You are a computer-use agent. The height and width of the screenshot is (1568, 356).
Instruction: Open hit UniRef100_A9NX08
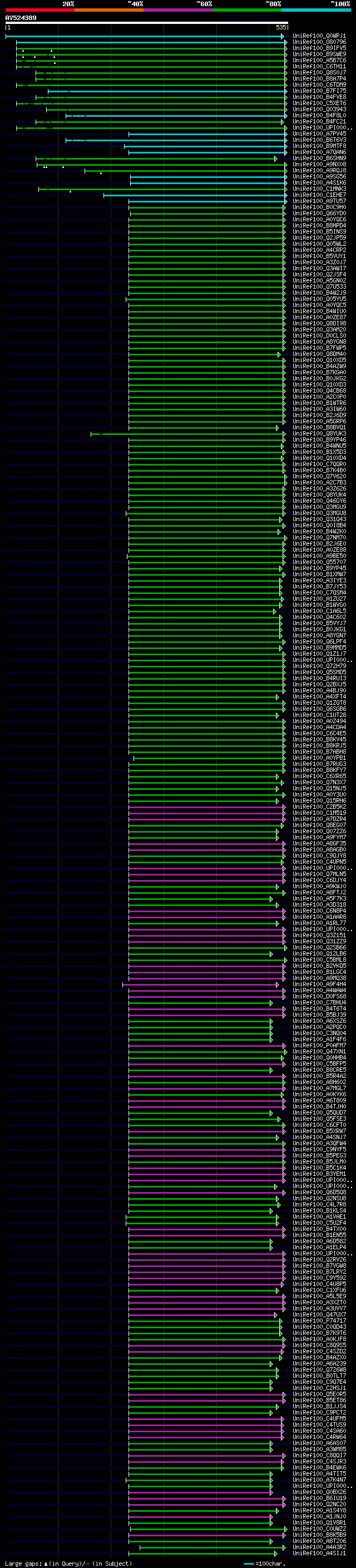pos(319,165)
